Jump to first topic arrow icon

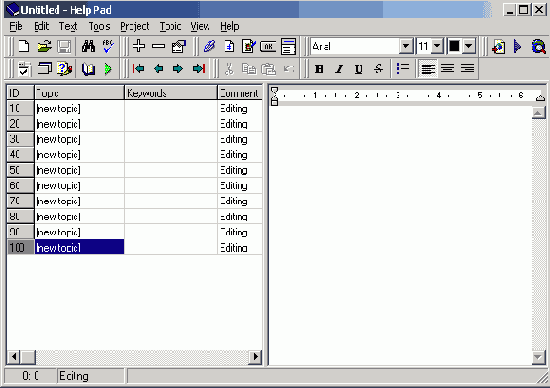coord(139,68)
